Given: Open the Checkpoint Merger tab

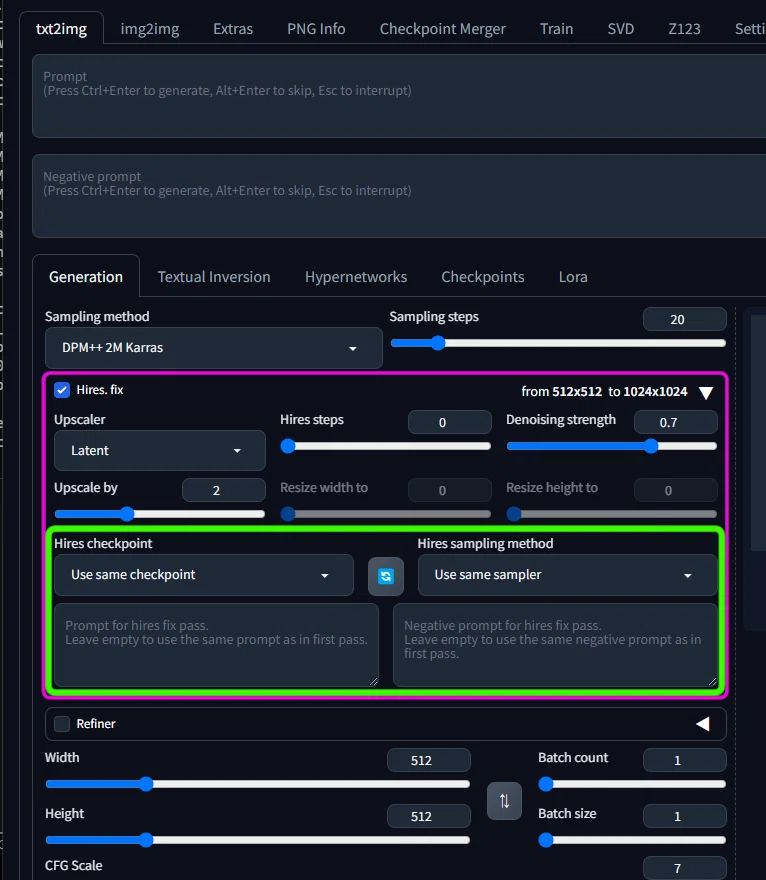Looking at the screenshot, I should point(442,29).
